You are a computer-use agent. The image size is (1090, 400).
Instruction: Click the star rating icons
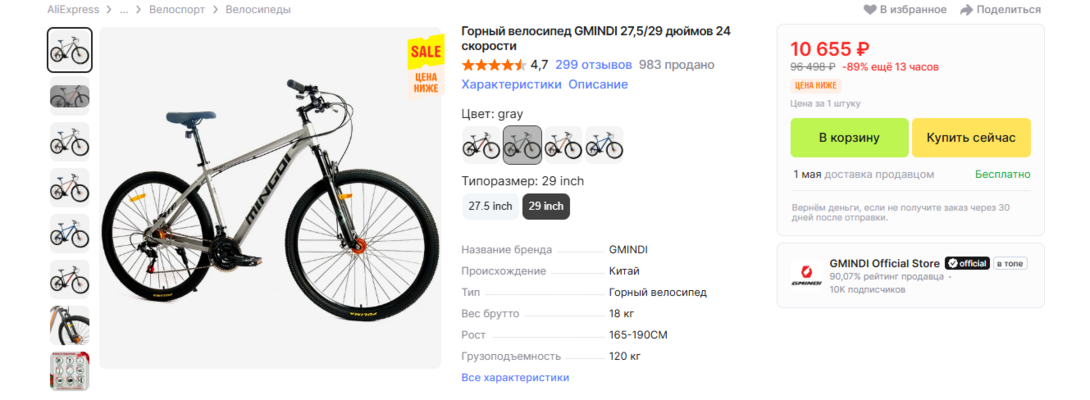(493, 65)
